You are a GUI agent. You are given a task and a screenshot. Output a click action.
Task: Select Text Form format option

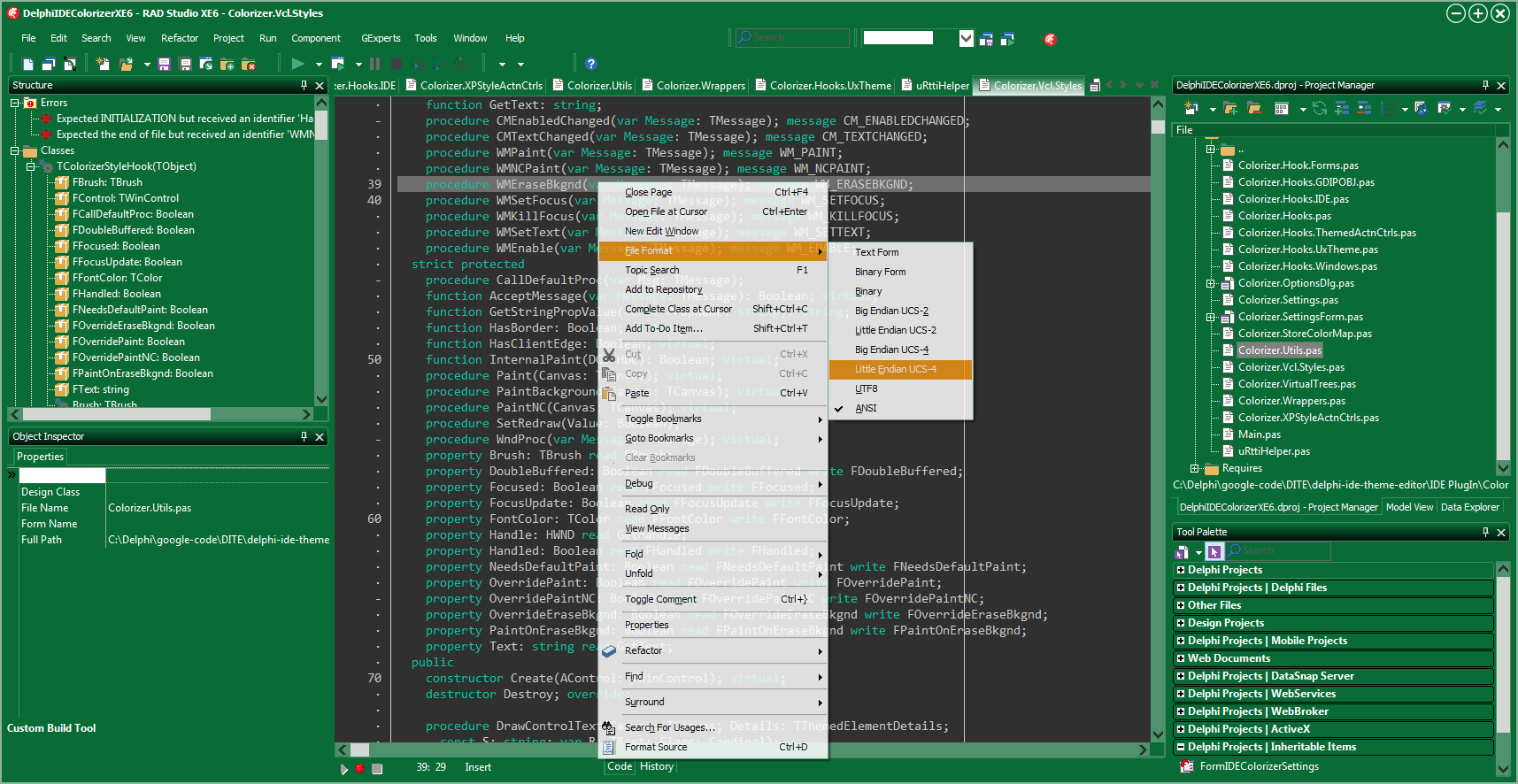point(900,252)
